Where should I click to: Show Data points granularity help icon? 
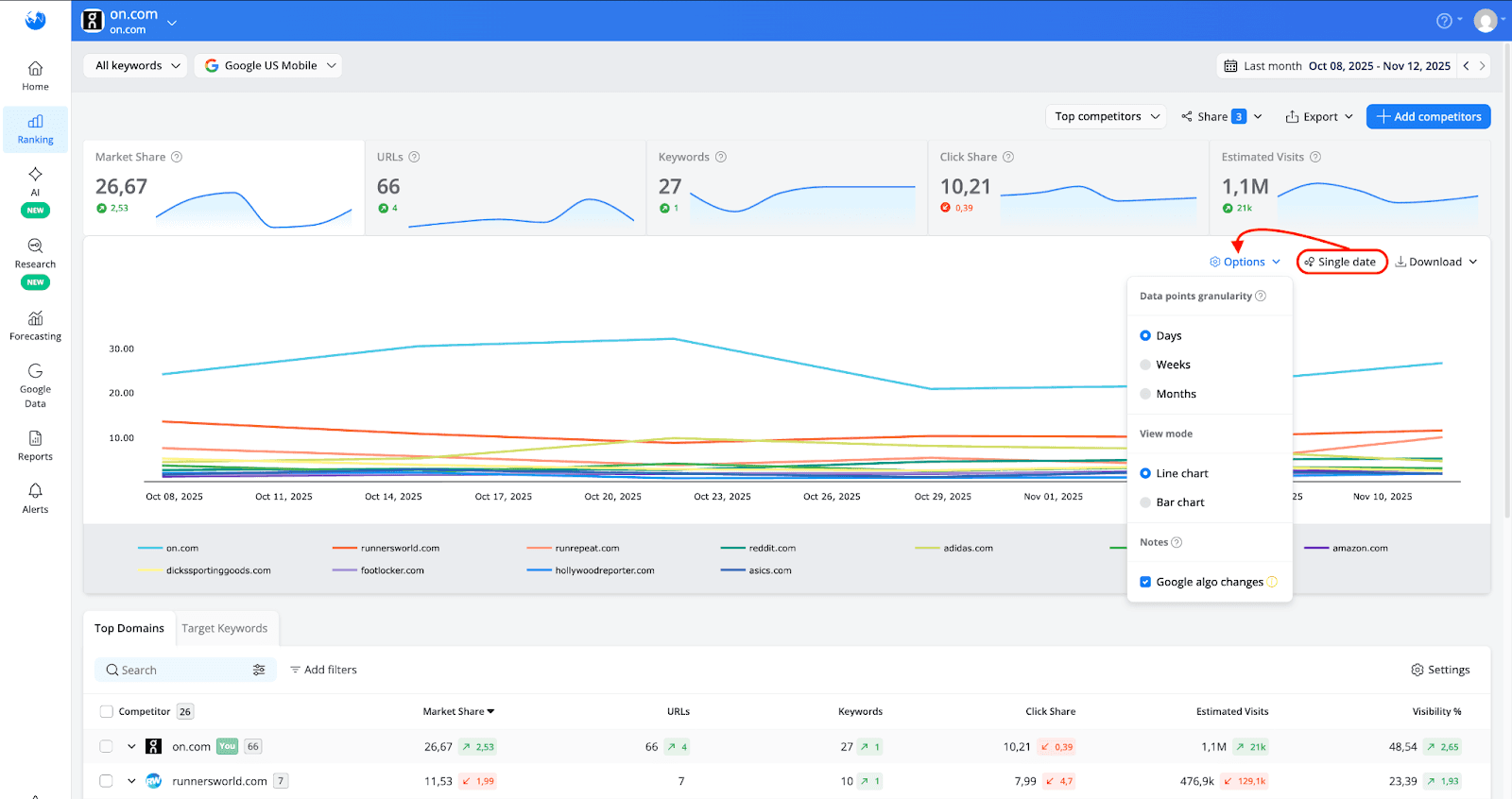click(1261, 296)
